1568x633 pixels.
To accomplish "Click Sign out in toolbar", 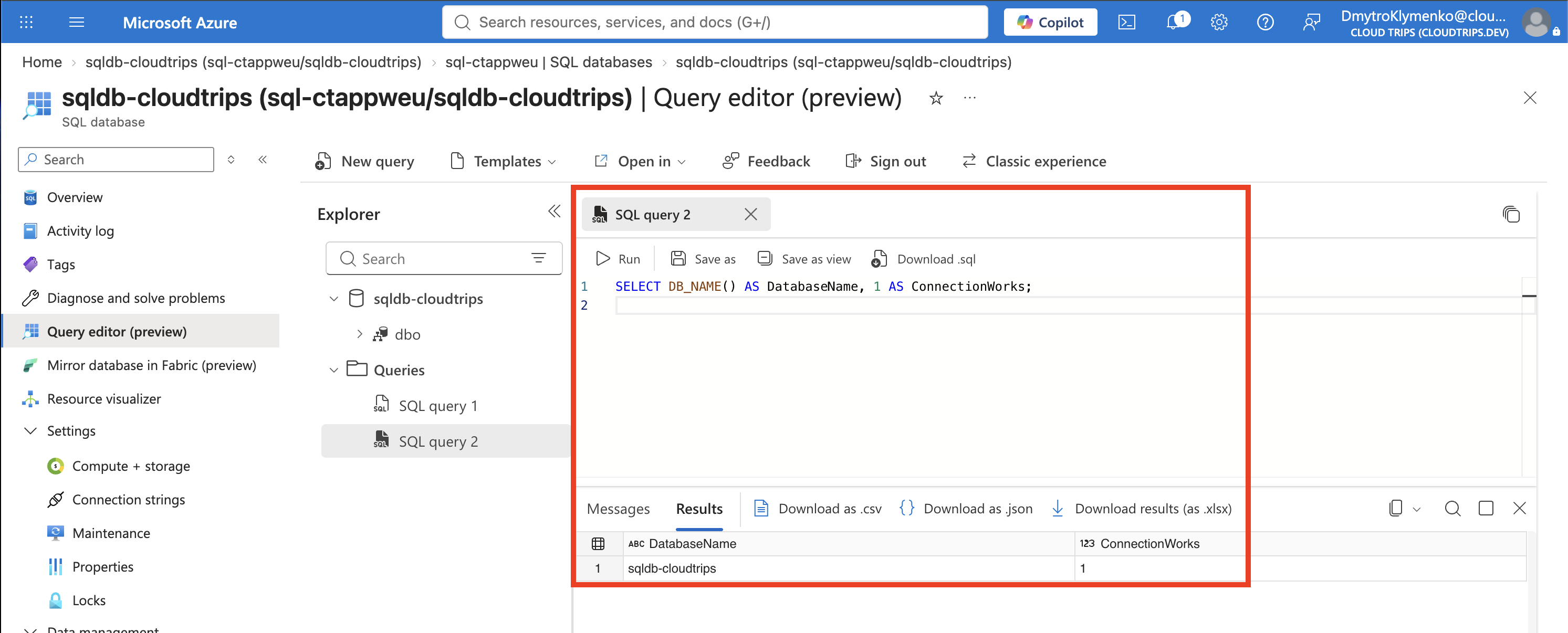I will (x=886, y=161).
